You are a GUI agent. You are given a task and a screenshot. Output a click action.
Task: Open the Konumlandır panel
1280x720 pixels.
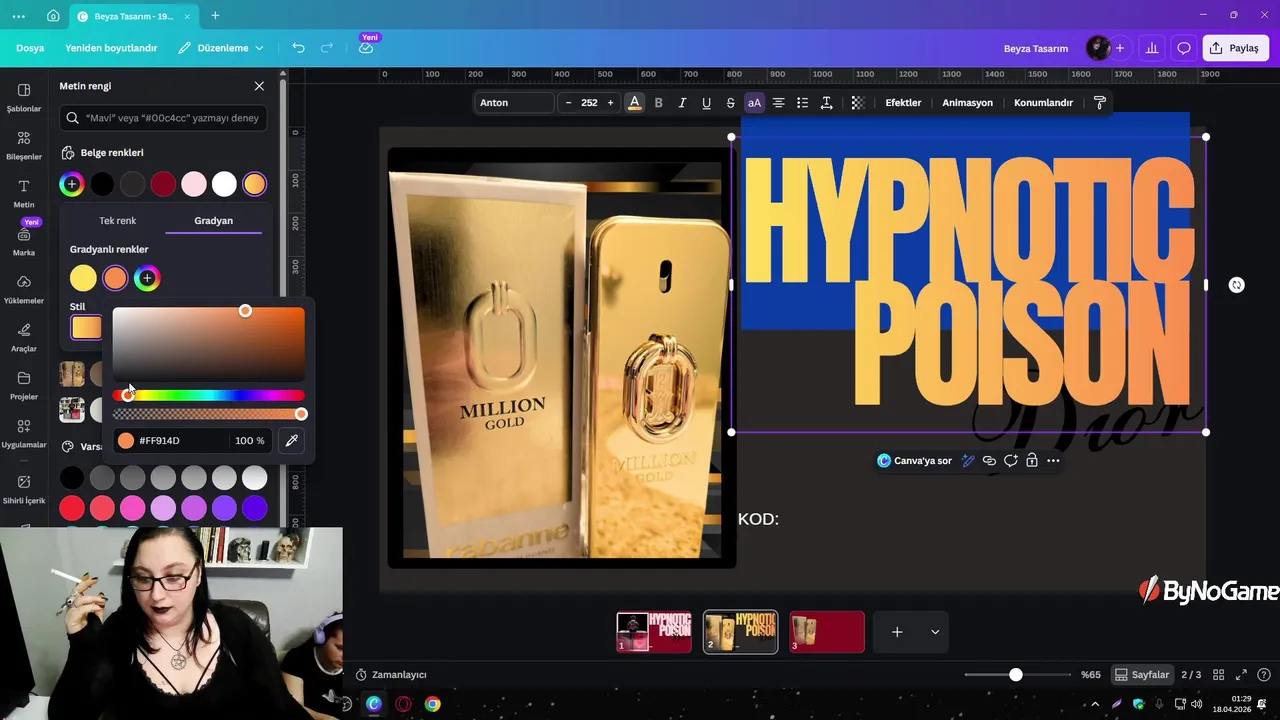(1043, 103)
